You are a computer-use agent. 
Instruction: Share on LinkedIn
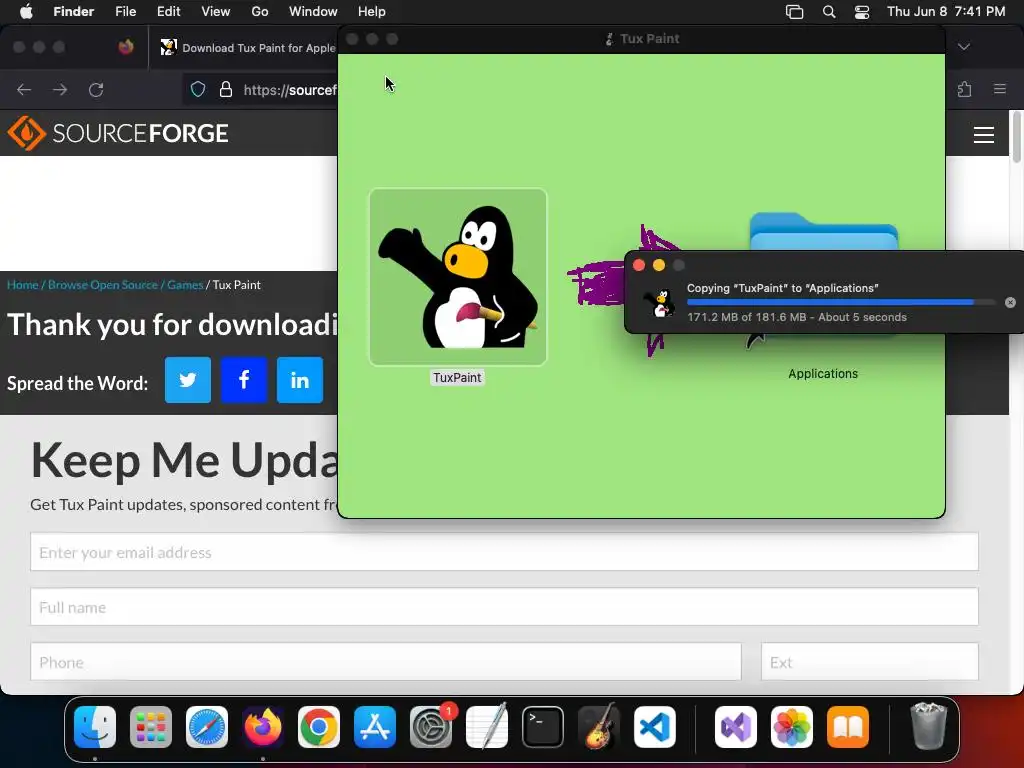pyautogui.click(x=300, y=380)
